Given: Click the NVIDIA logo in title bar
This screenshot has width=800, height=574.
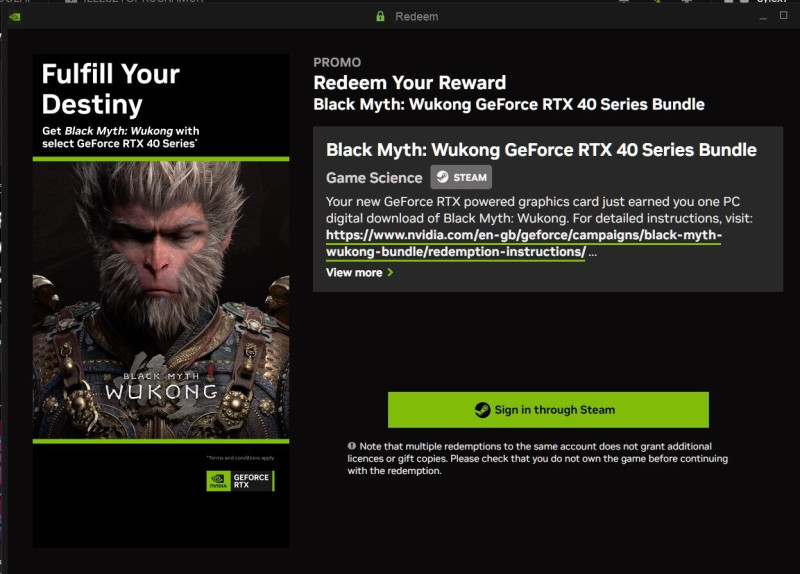Looking at the screenshot, I should click(x=15, y=17).
